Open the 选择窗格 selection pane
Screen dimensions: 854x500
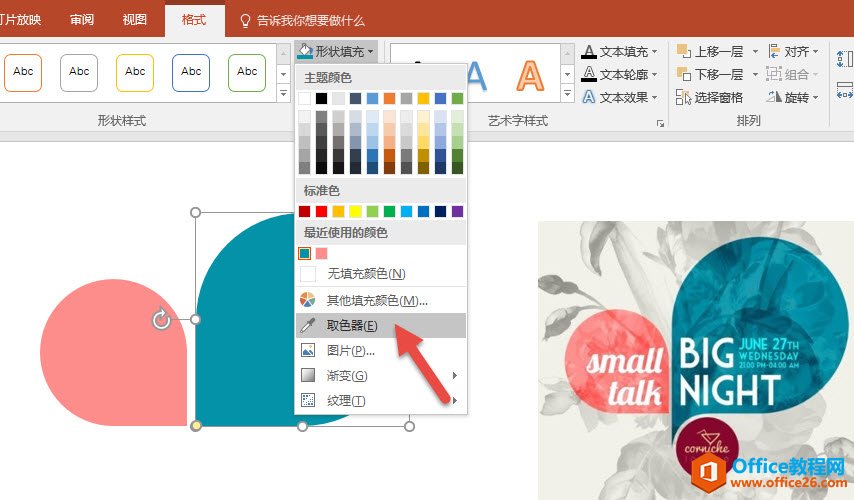[x=710, y=97]
